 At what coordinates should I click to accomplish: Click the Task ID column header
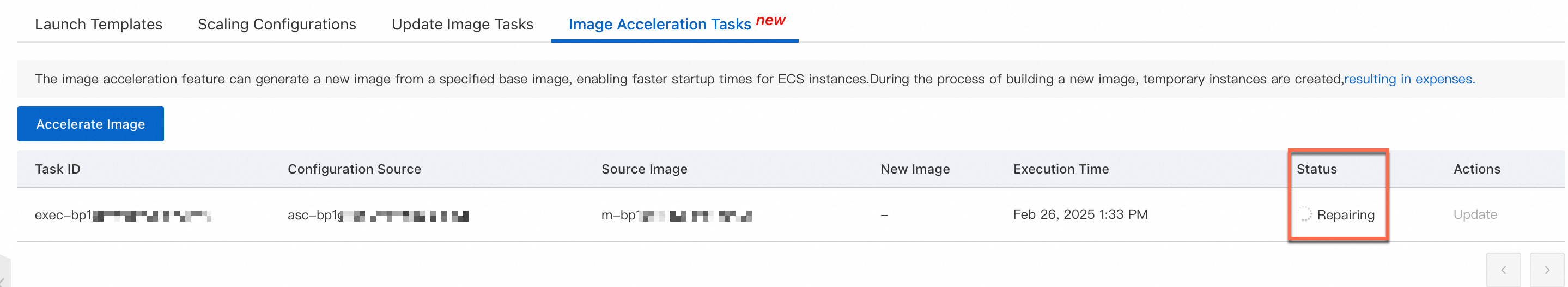coord(57,169)
